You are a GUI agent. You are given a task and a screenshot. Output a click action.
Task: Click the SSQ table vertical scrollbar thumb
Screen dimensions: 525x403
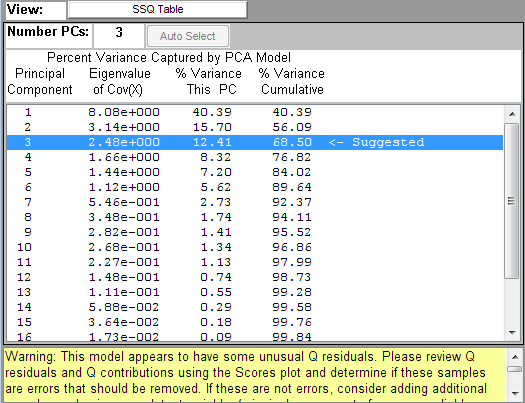coord(512,200)
